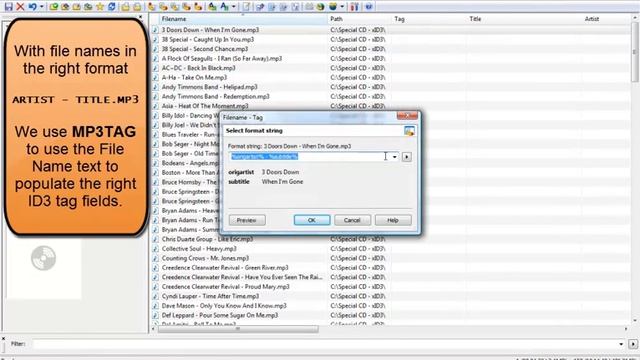The height and width of the screenshot is (360, 640).
Task: Click the wizard icon in the Filename - Tag dialog
Action: click(x=409, y=131)
